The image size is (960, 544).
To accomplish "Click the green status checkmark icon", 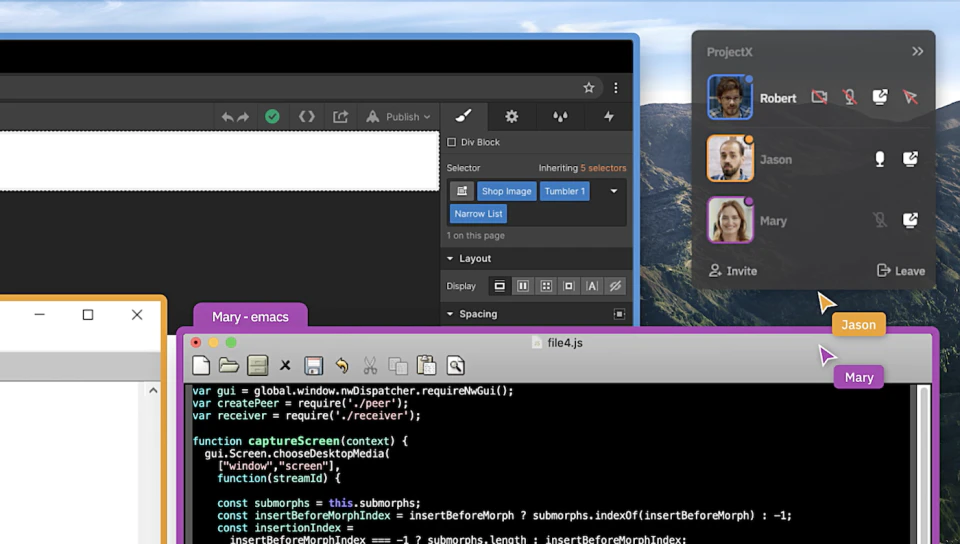I will tap(272, 116).
